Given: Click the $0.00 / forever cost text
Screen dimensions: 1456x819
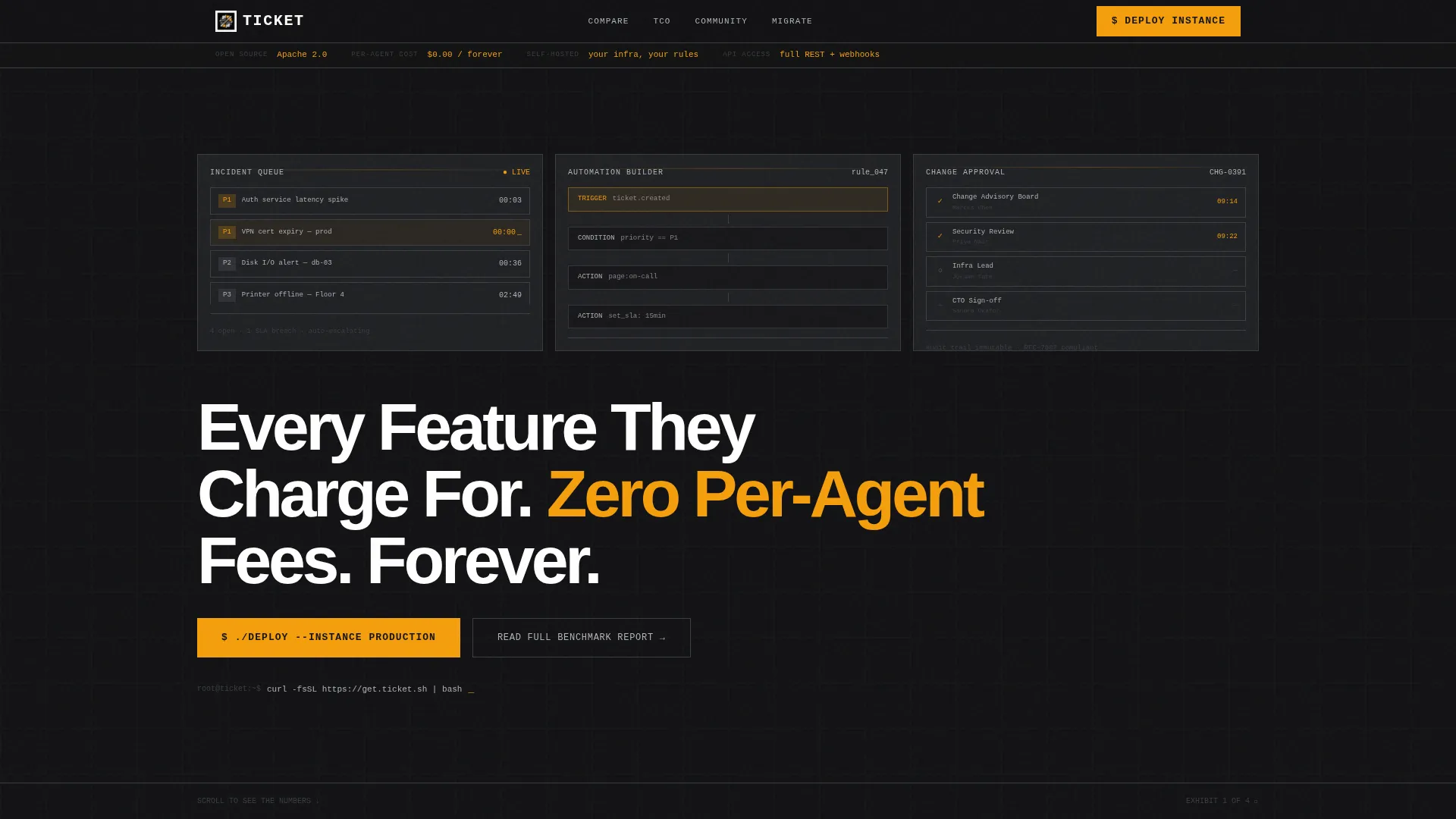Looking at the screenshot, I should pos(465,55).
